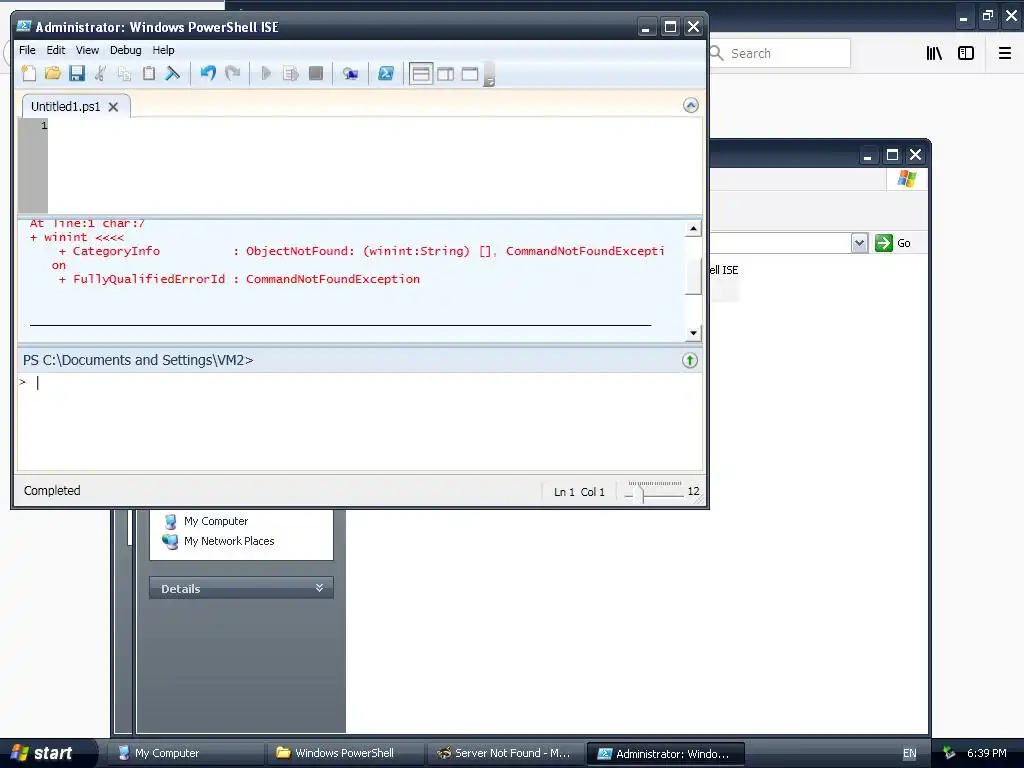1024x768 pixels.
Task: Open the View menu
Action: point(87,50)
